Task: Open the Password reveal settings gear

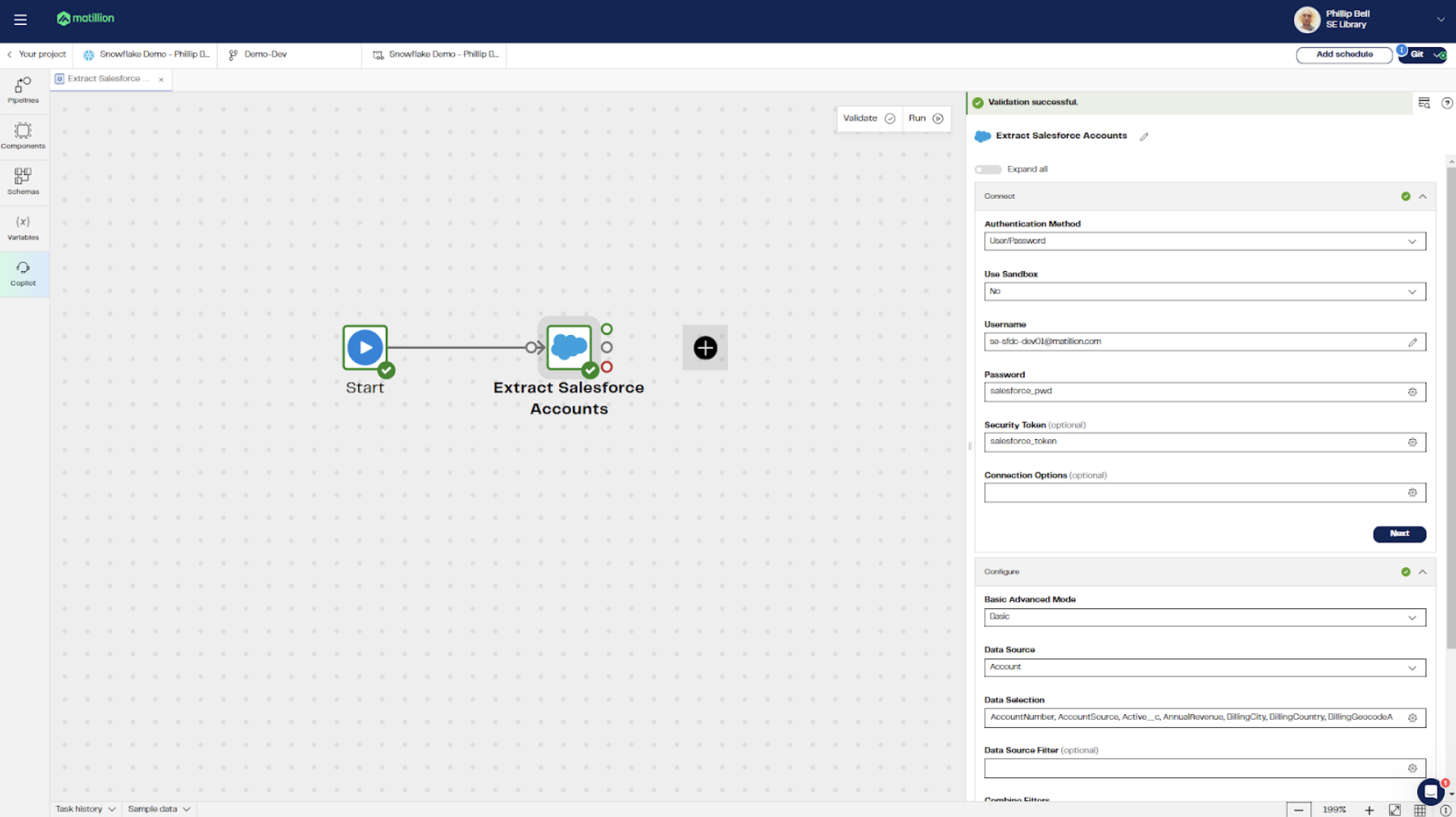Action: (1412, 392)
